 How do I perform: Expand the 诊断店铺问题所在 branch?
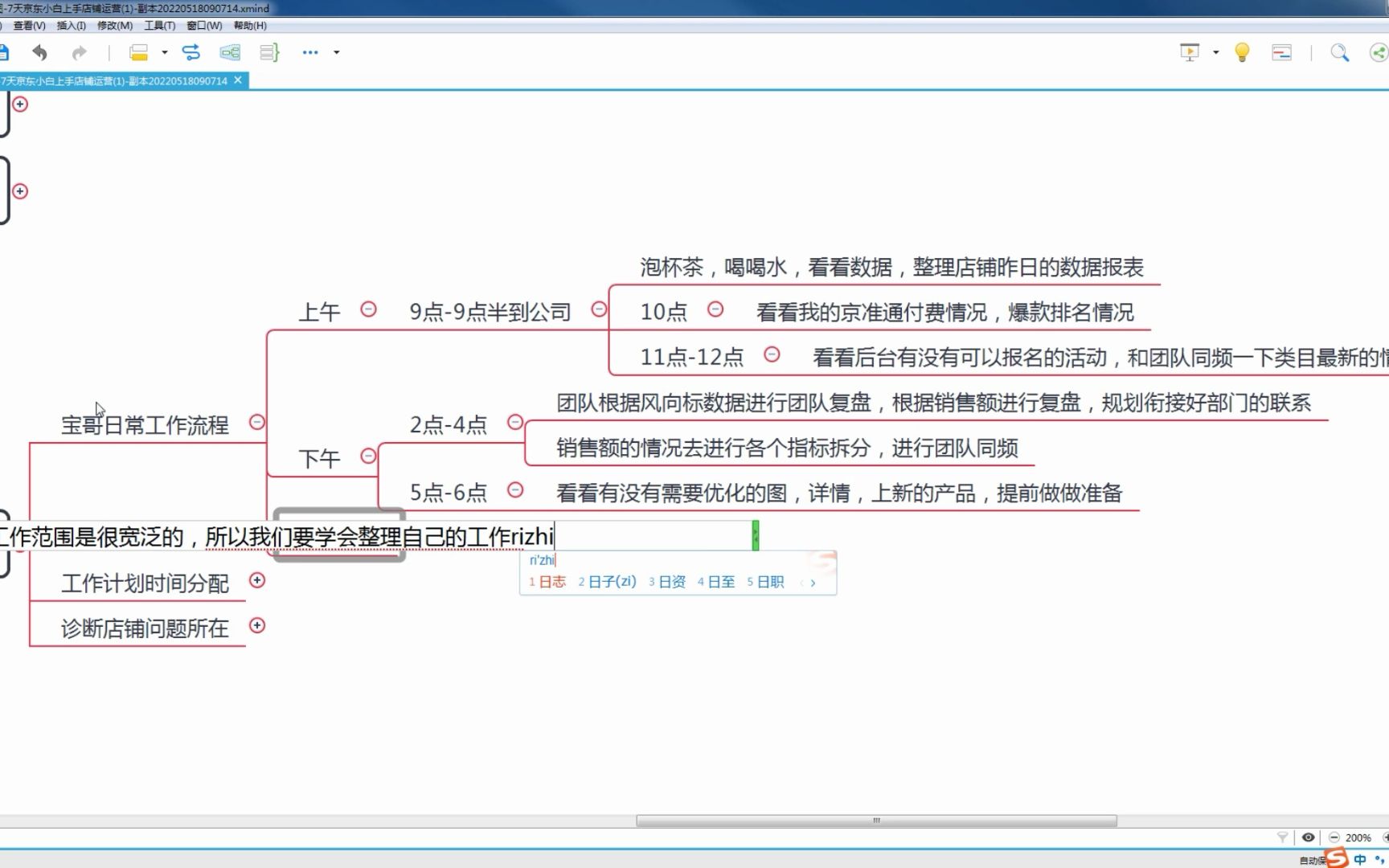click(257, 625)
